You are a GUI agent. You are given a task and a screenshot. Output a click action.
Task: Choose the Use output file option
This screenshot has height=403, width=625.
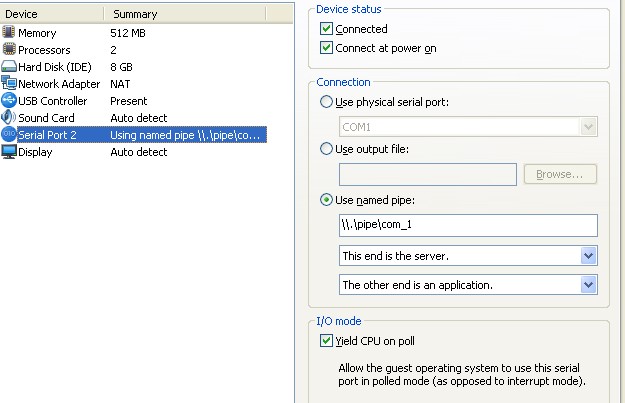326,150
